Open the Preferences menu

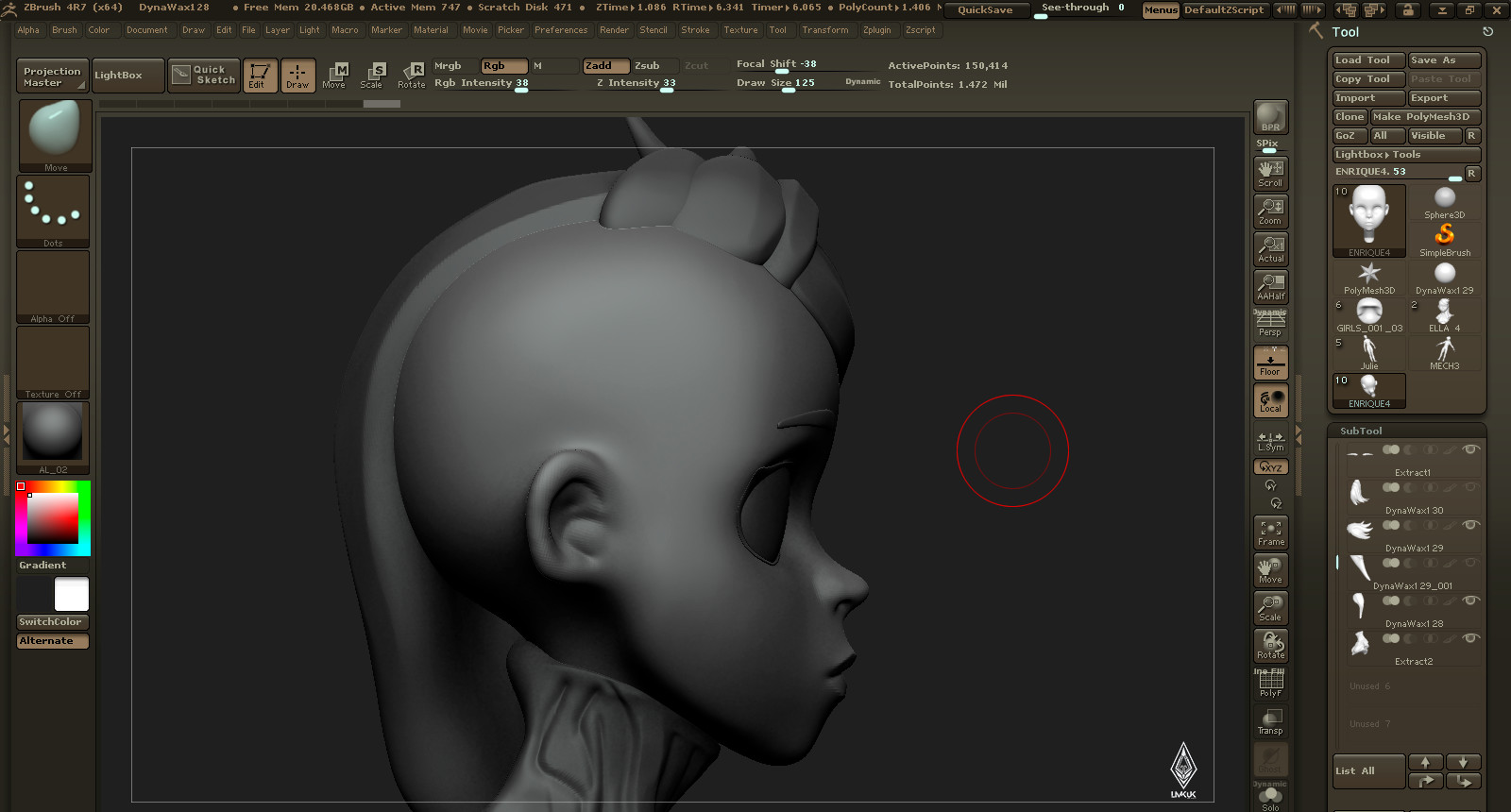561,30
